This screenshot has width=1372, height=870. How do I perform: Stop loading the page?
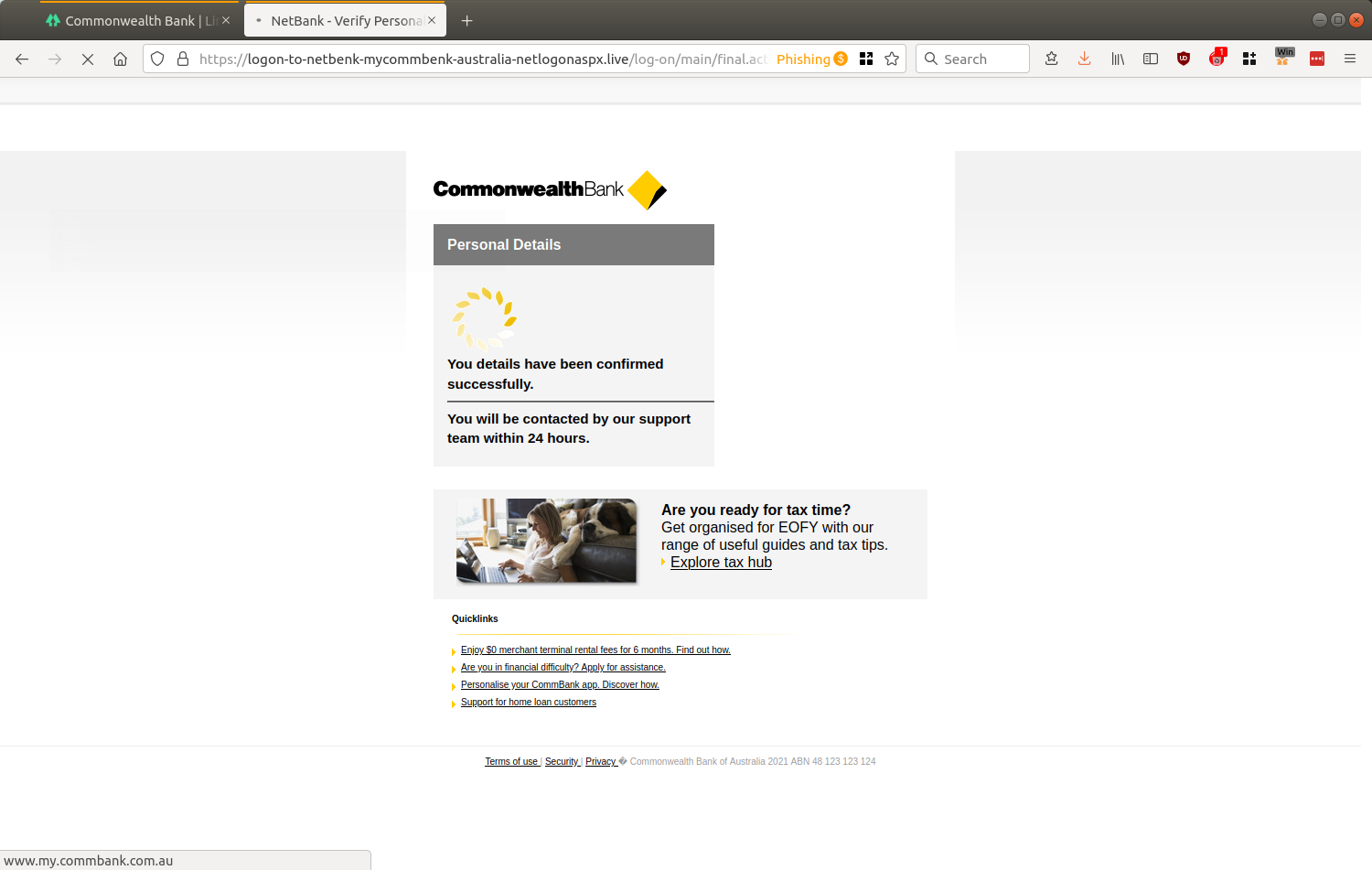click(x=88, y=59)
